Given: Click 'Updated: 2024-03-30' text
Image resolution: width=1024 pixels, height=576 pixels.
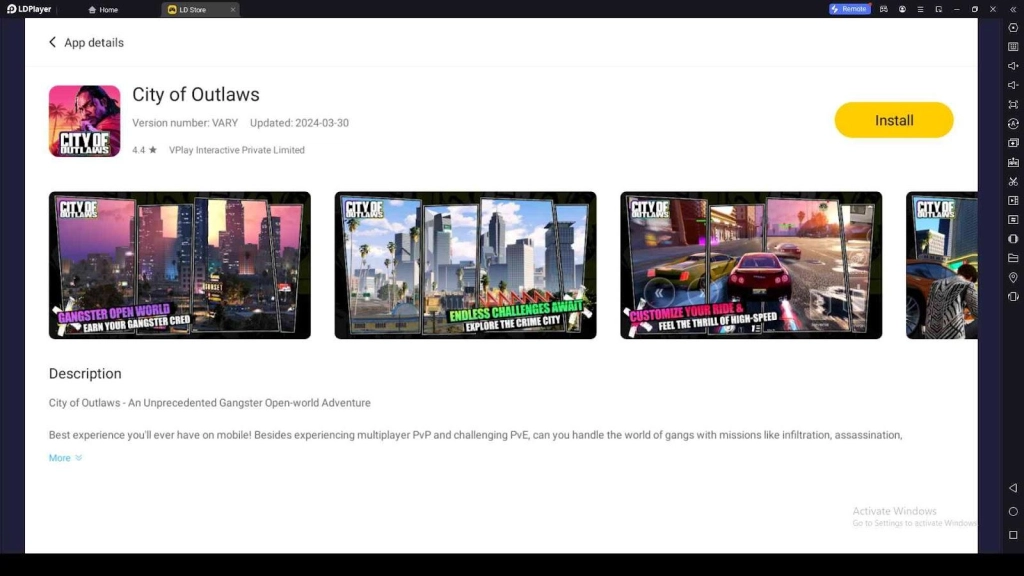Looking at the screenshot, I should tap(299, 123).
